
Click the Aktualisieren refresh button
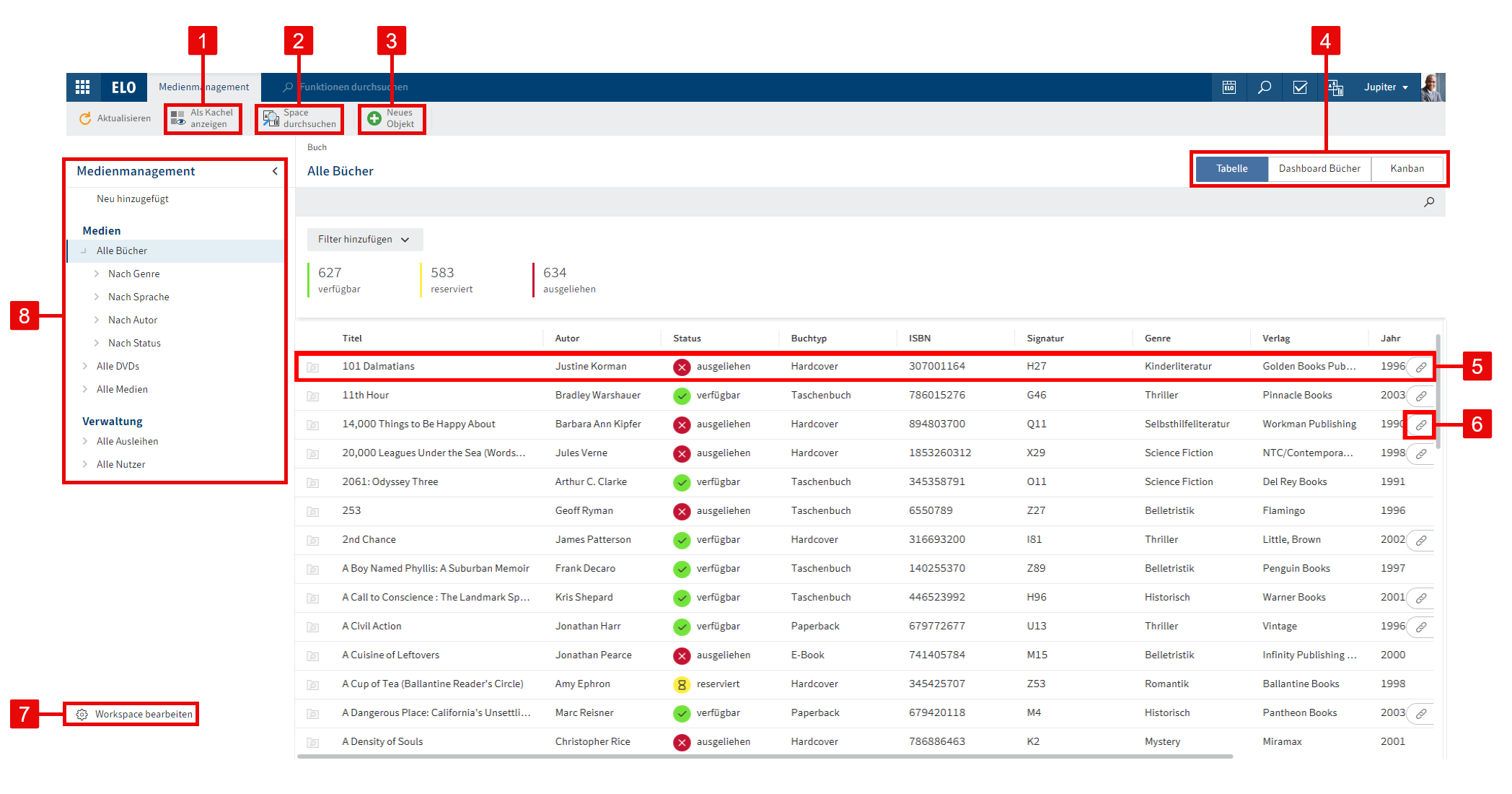tap(115, 118)
